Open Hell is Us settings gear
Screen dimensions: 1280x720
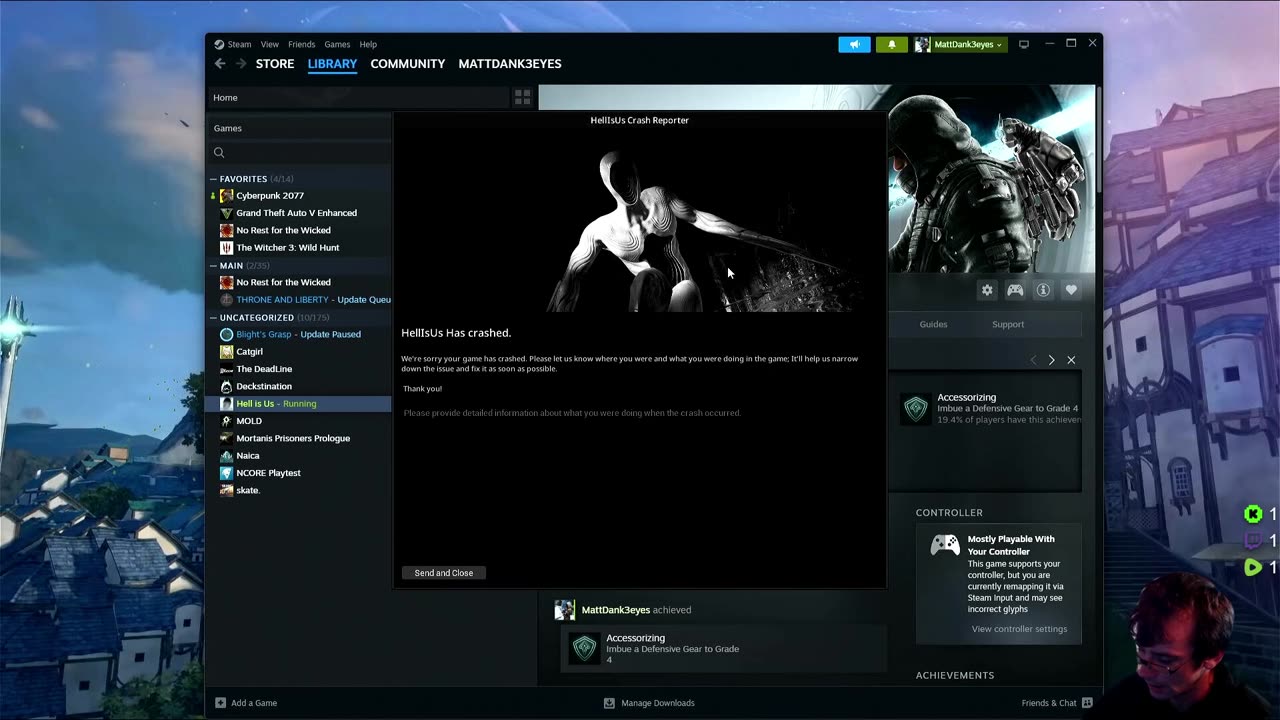coord(987,290)
